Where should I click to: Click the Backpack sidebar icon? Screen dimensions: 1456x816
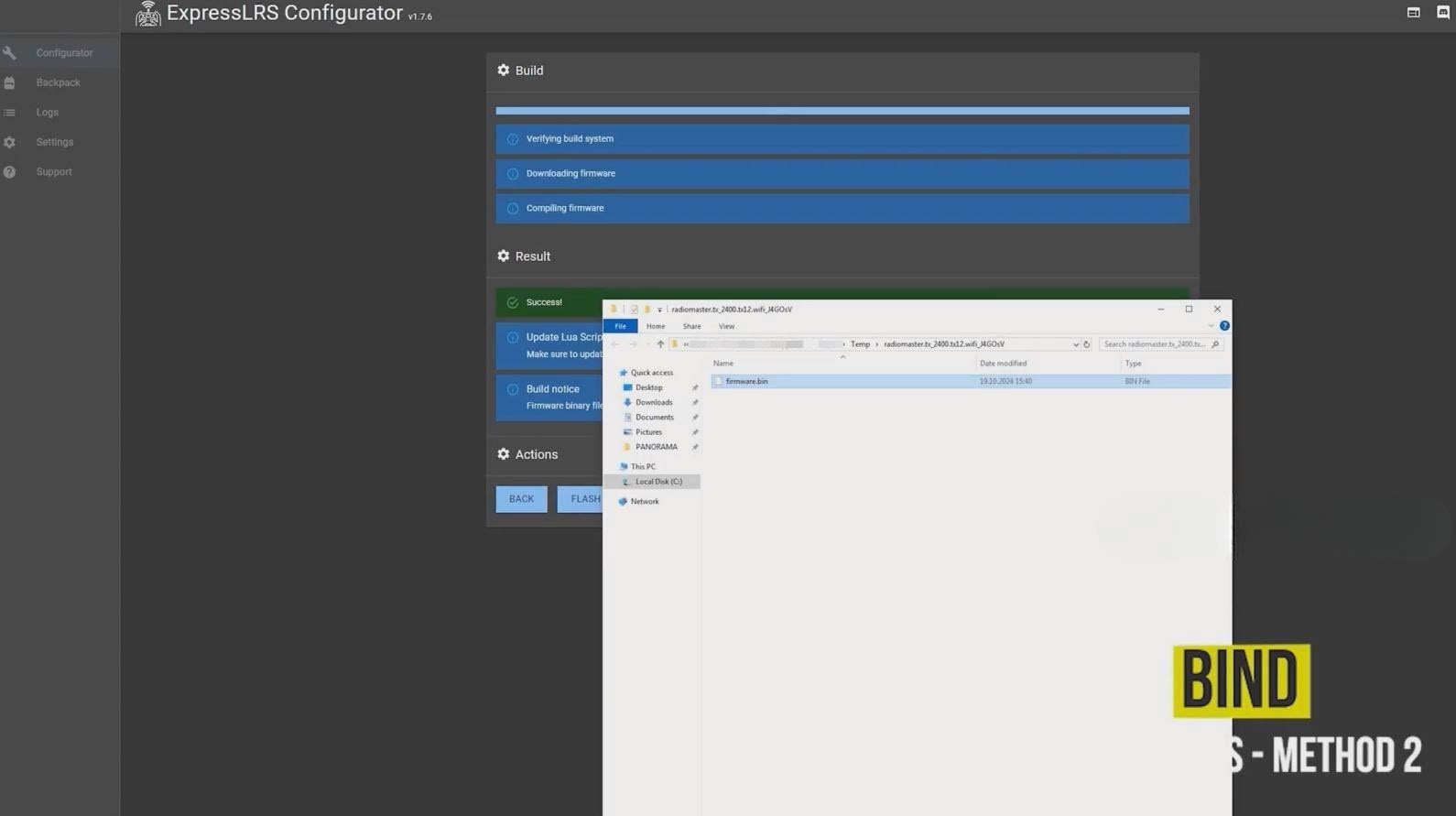pos(10,83)
